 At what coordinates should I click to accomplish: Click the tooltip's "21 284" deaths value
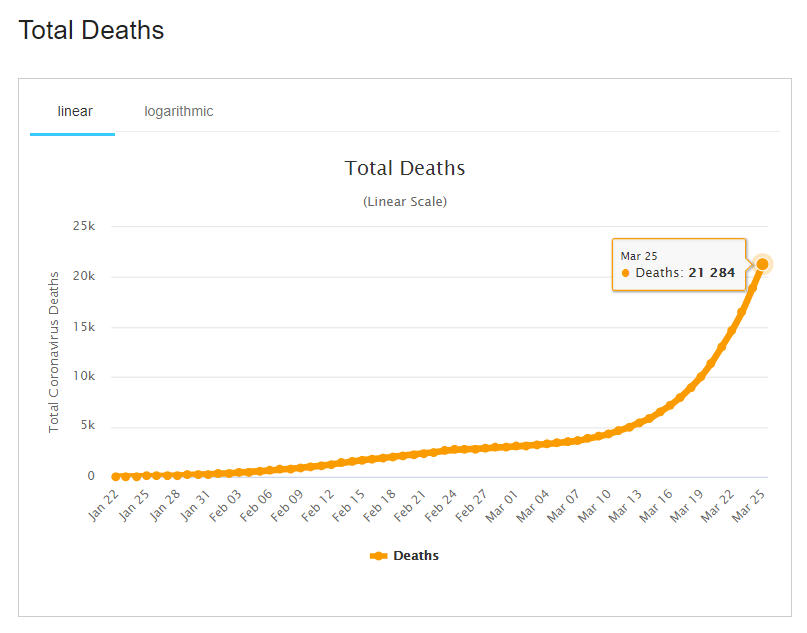tap(712, 273)
